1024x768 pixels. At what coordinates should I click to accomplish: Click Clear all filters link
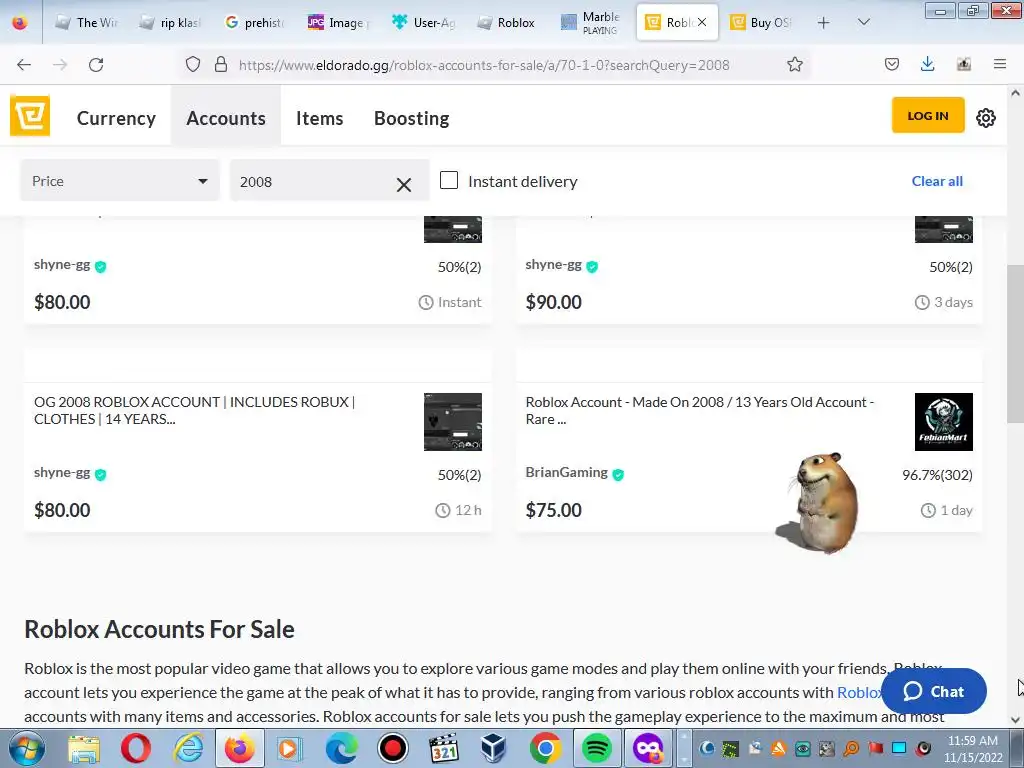(937, 181)
